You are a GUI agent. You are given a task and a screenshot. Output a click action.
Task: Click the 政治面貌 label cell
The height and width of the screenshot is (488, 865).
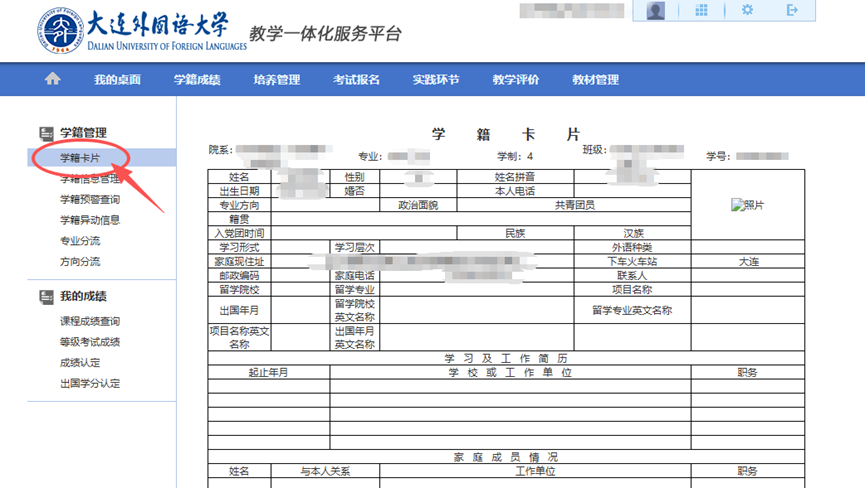click(x=418, y=205)
